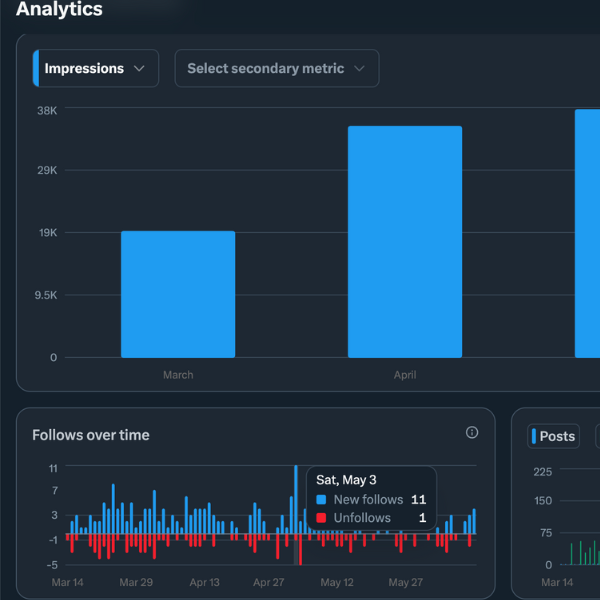
Task: Click the Analytics page heading
Action: coord(59,9)
